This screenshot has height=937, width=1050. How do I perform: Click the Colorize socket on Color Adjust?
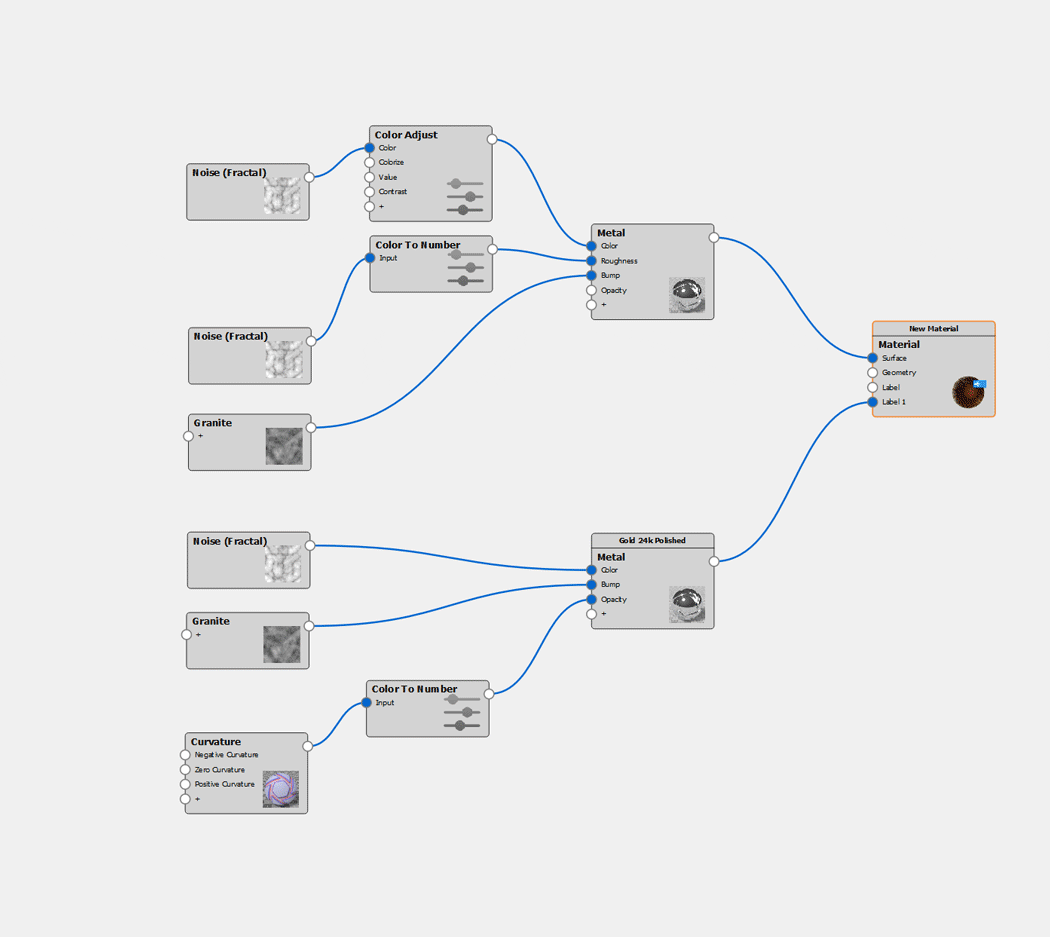tap(370, 162)
